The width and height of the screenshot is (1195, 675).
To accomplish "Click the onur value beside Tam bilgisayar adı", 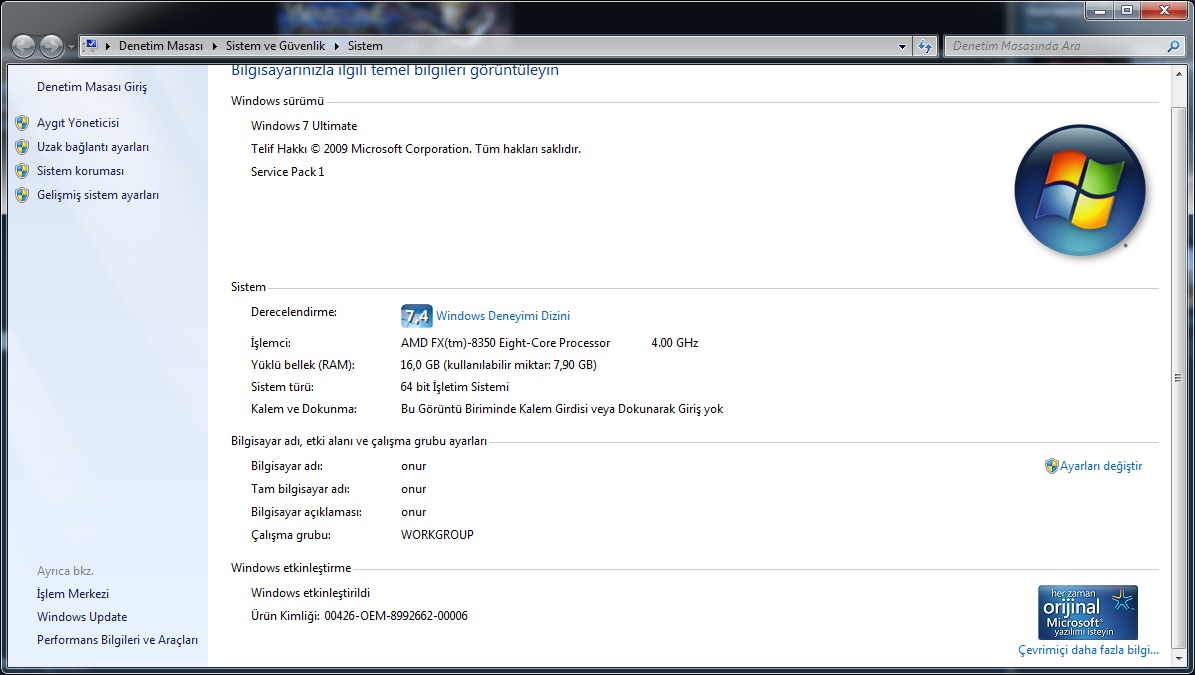I will (x=414, y=489).
